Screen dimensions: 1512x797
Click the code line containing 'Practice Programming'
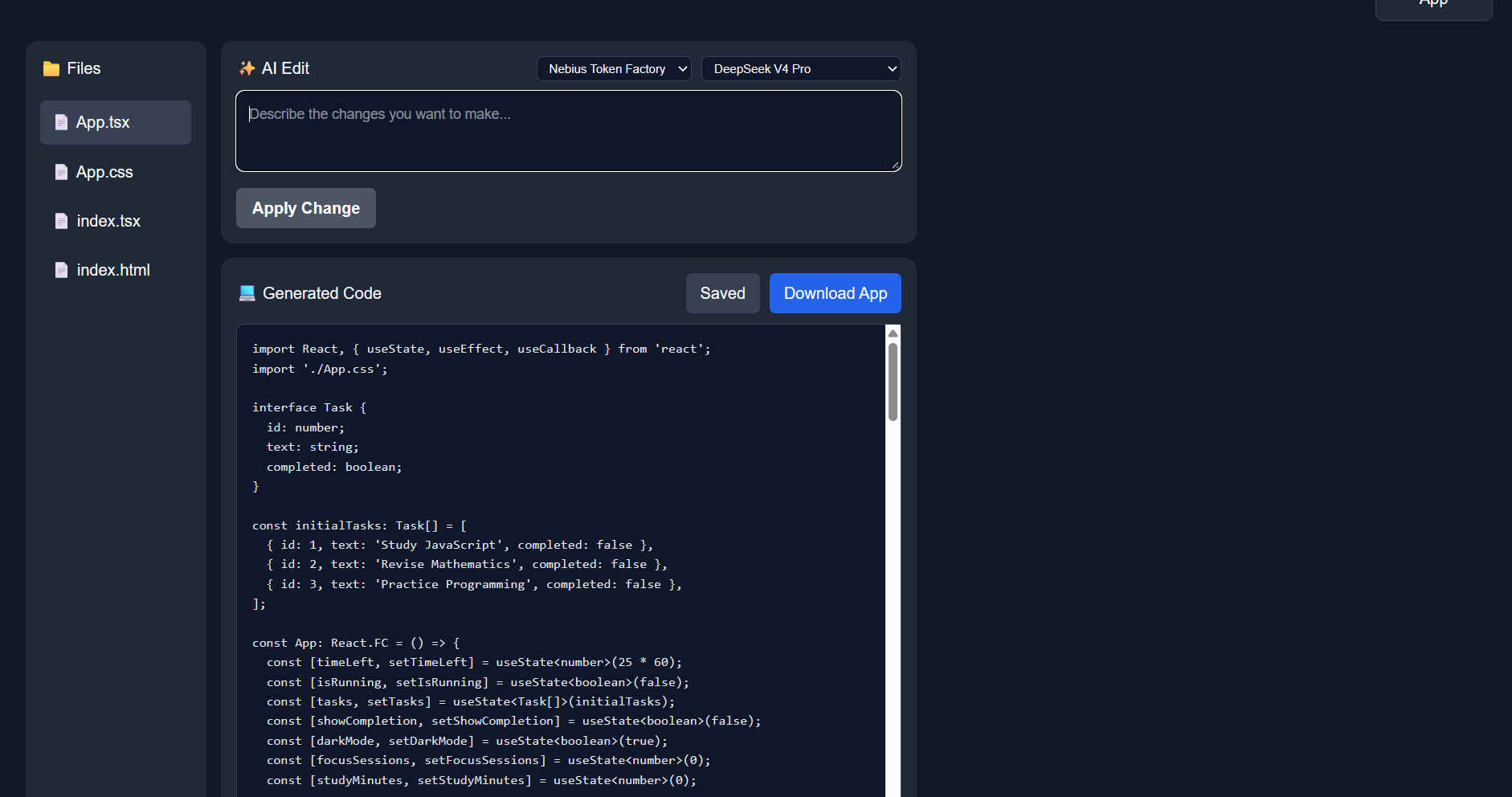[x=475, y=584]
